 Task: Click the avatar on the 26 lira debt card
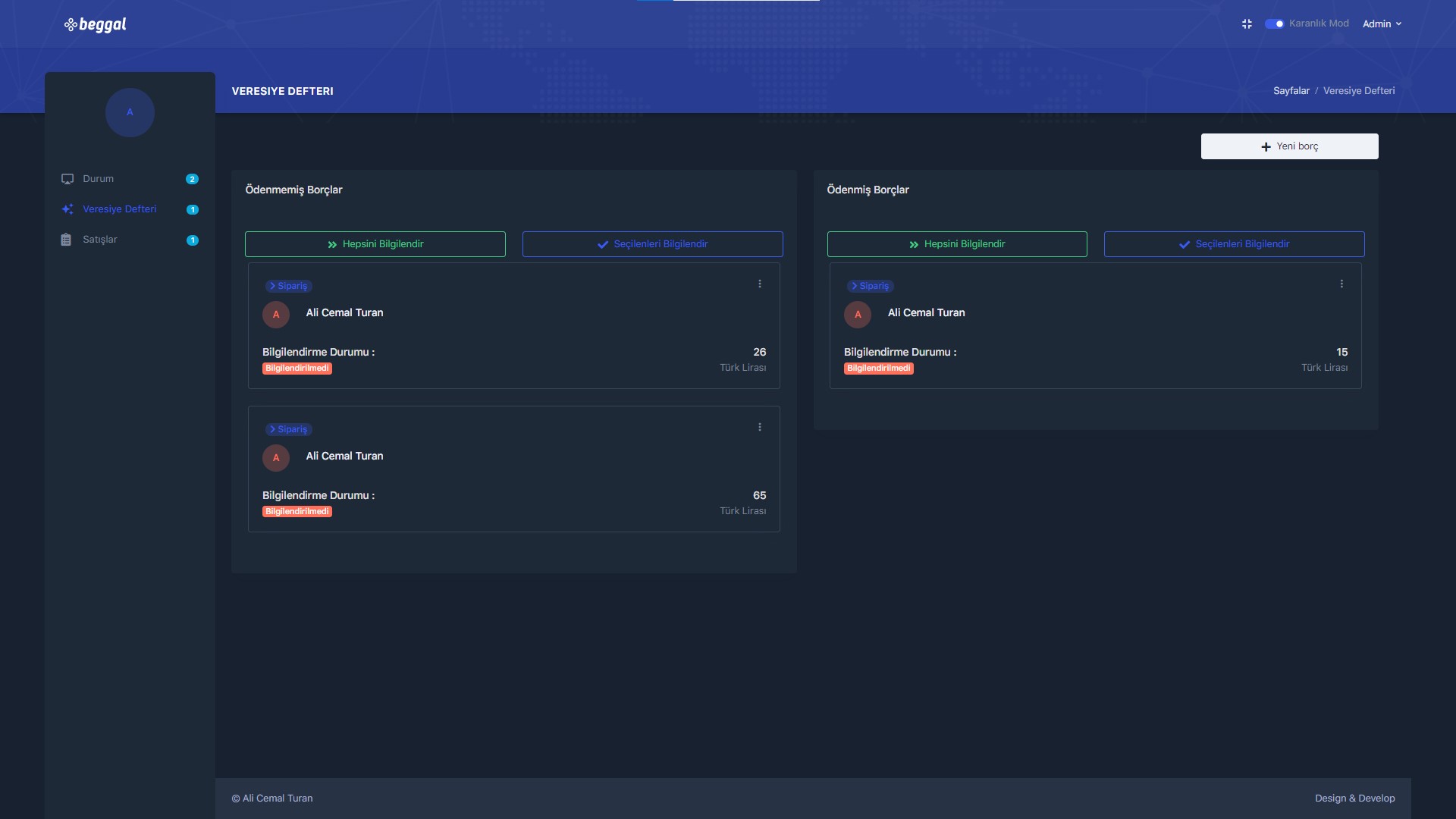(x=276, y=314)
